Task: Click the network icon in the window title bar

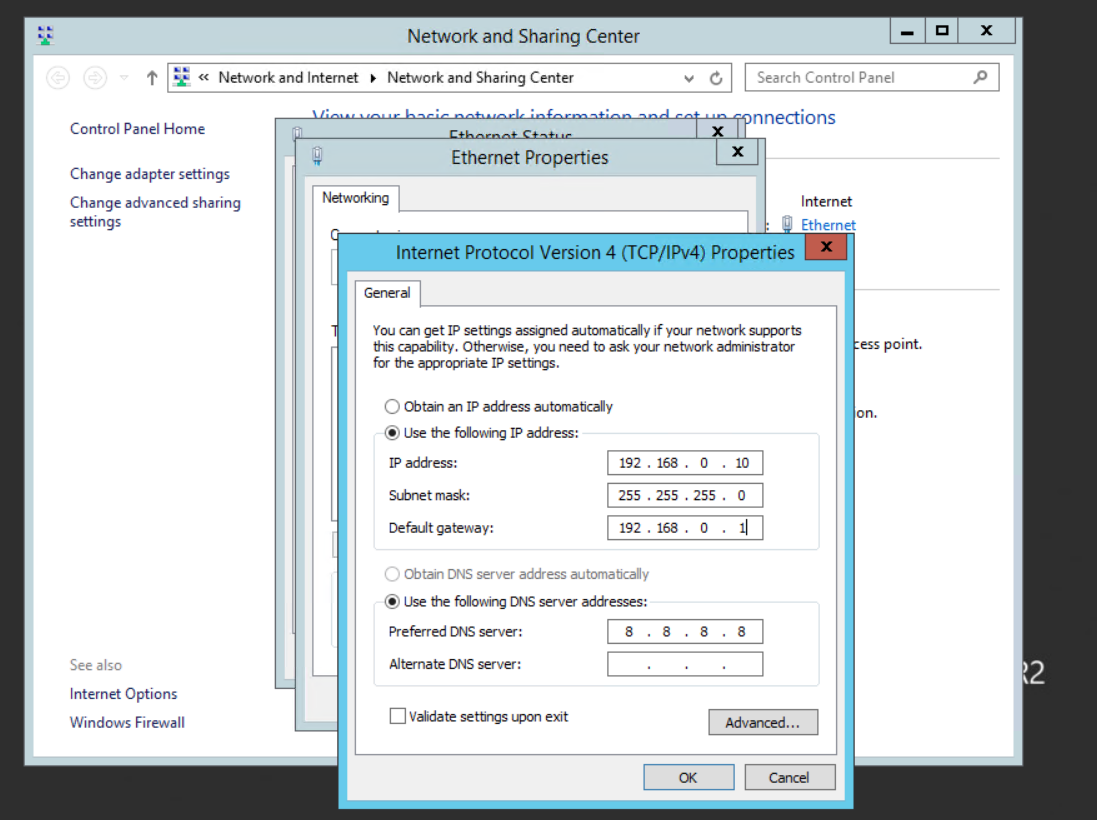Action: (x=43, y=33)
